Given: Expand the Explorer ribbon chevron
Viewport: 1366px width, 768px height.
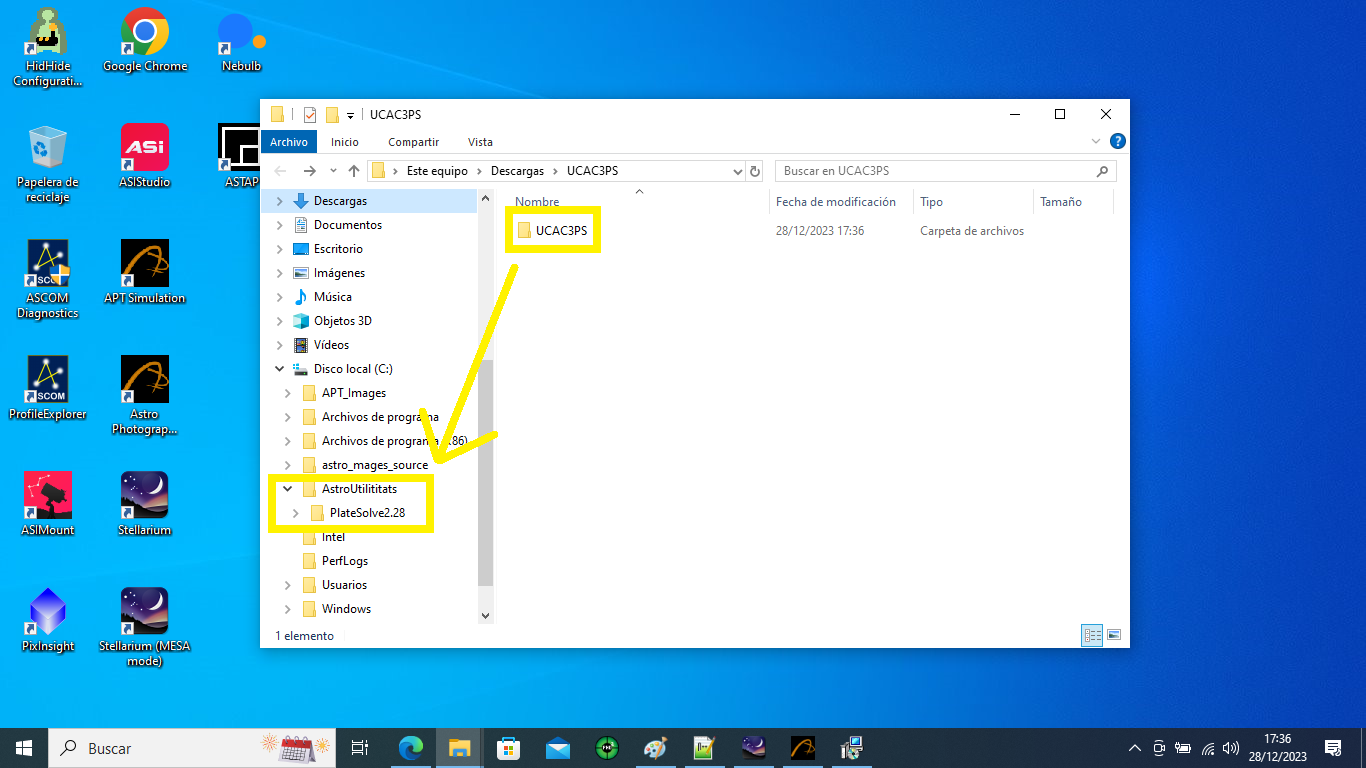Looking at the screenshot, I should [x=1096, y=142].
